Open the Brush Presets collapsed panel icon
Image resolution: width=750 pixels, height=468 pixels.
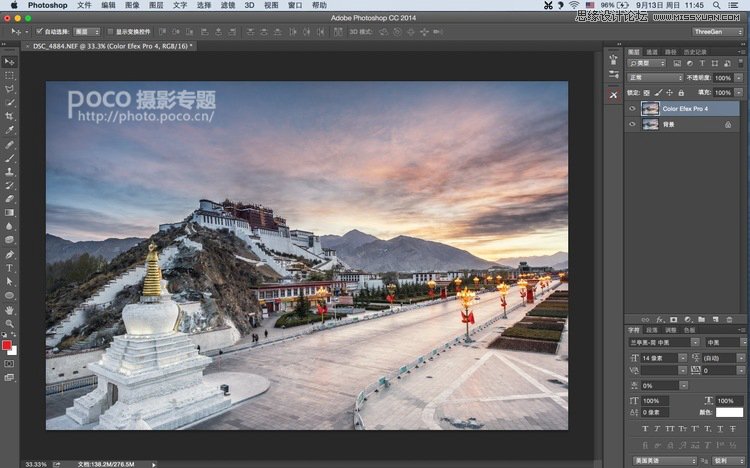[614, 74]
